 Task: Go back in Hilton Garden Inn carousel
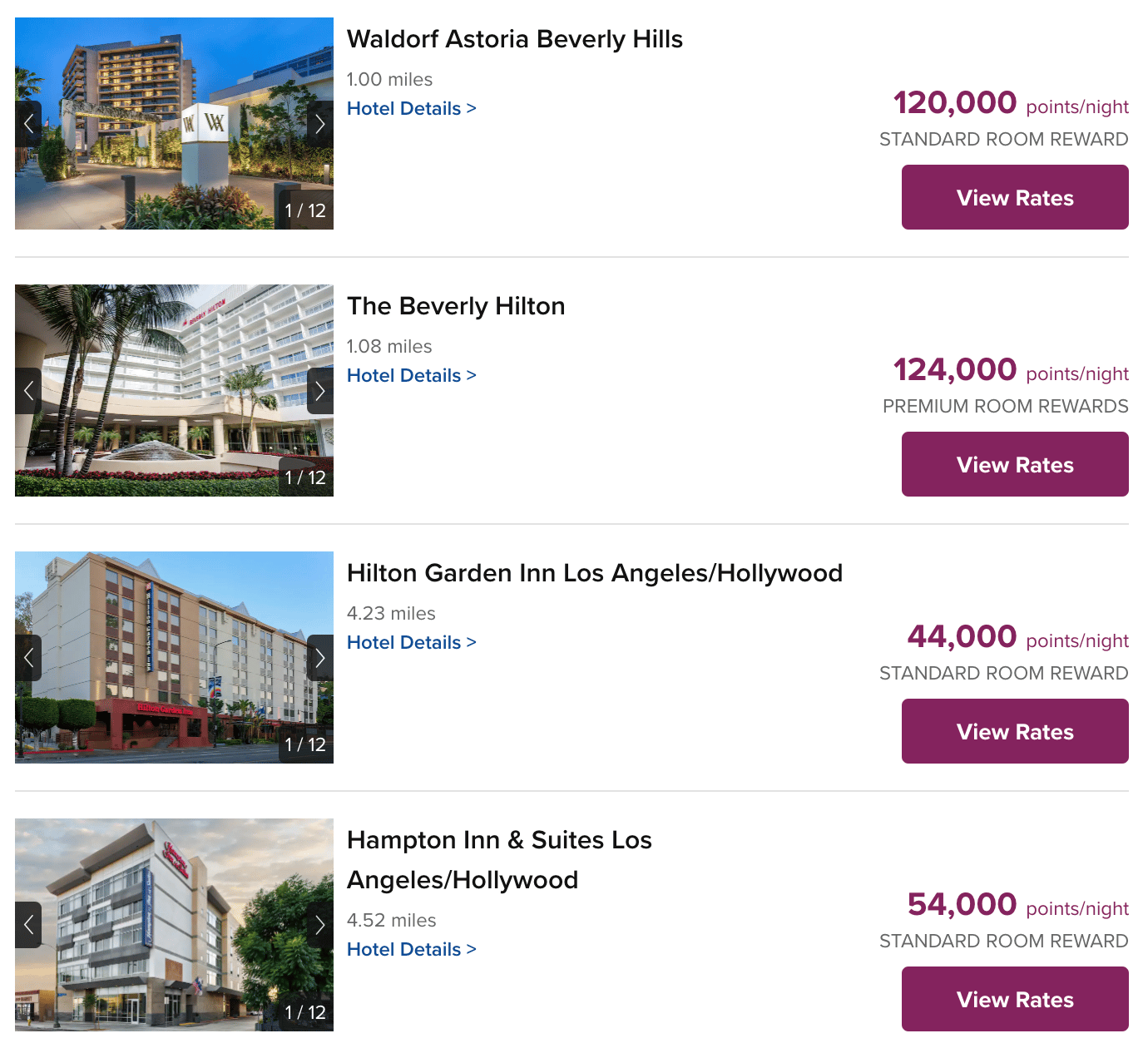pyautogui.click(x=28, y=658)
